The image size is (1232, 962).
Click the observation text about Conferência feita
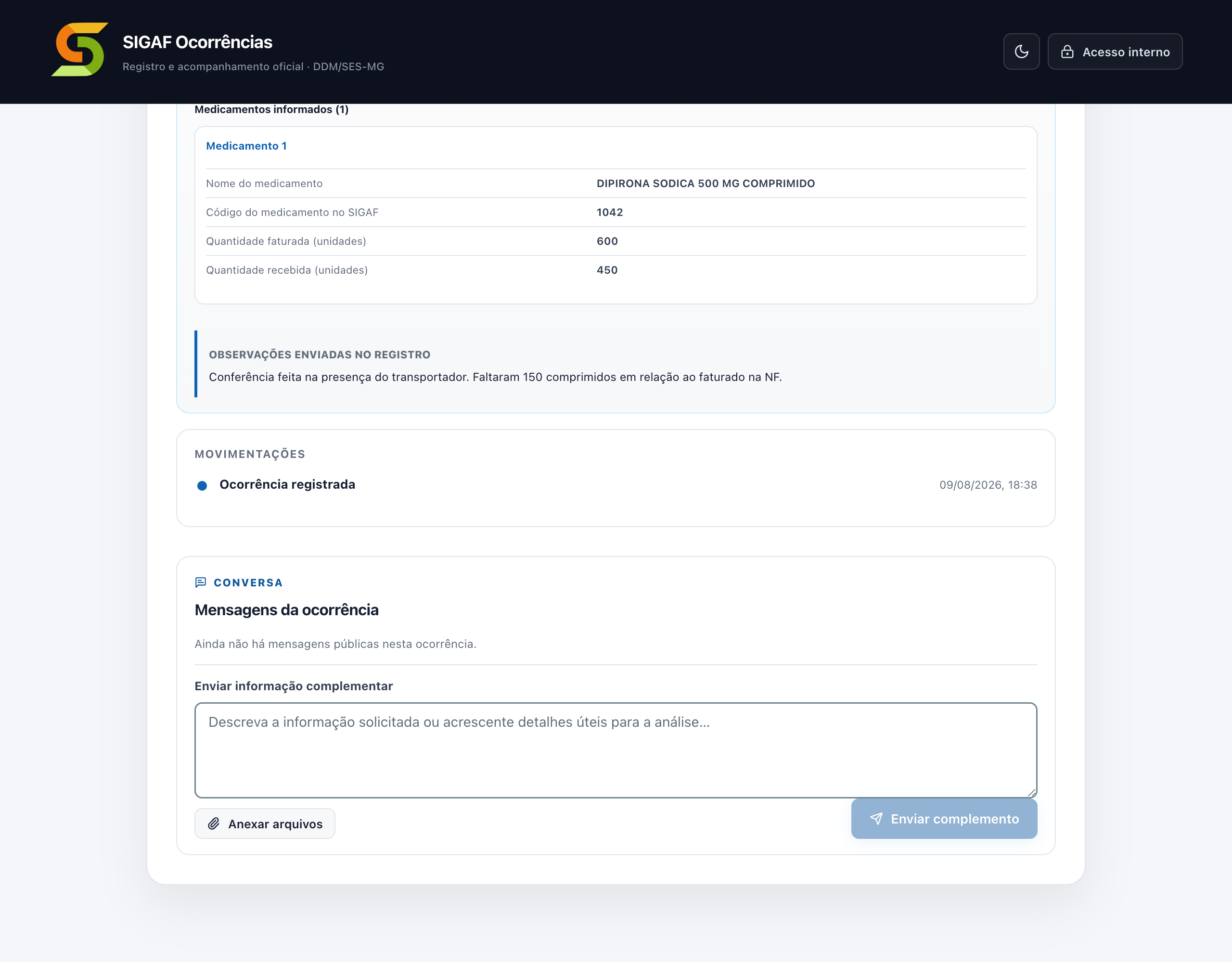[x=495, y=377]
